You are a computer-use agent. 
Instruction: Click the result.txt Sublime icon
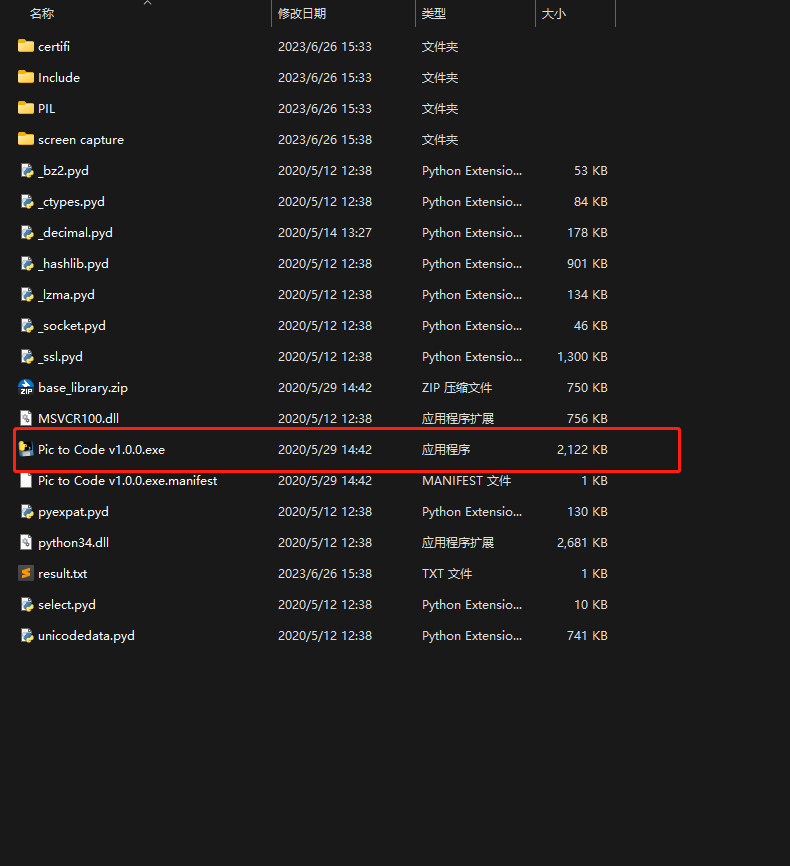[26, 573]
